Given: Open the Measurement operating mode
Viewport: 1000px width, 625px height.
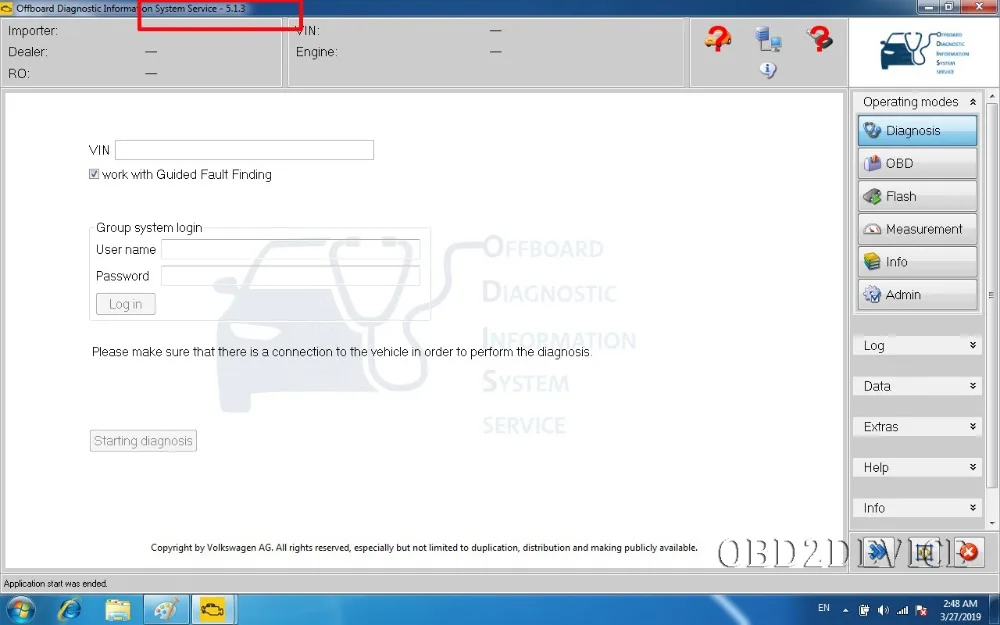Looking at the screenshot, I should [x=917, y=229].
